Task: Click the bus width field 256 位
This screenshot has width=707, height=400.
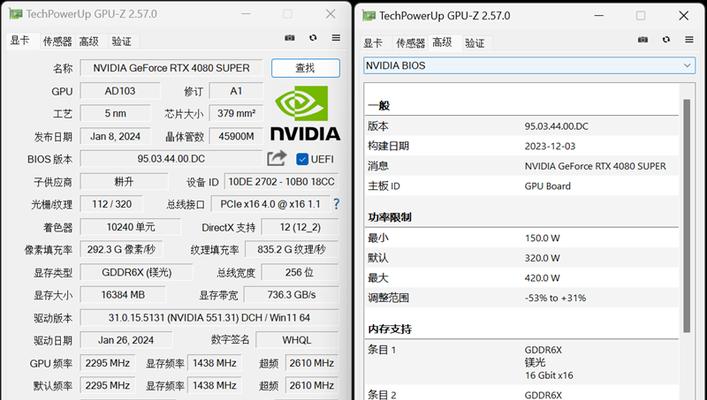Action: [300, 272]
